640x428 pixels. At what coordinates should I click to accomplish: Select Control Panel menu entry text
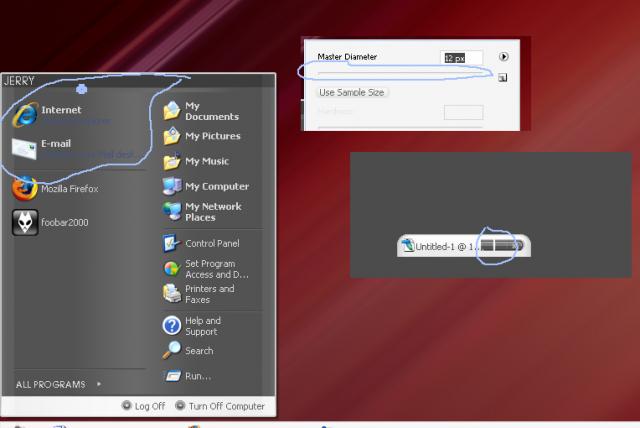[212, 244]
